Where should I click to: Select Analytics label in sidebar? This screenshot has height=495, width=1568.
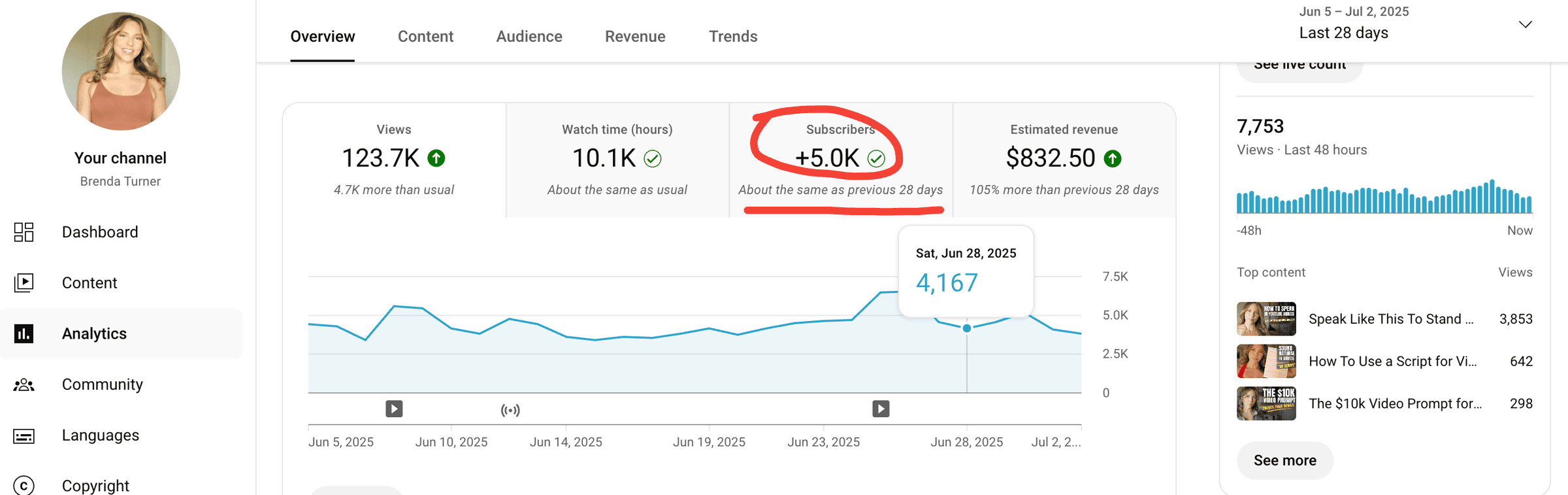[x=94, y=333]
